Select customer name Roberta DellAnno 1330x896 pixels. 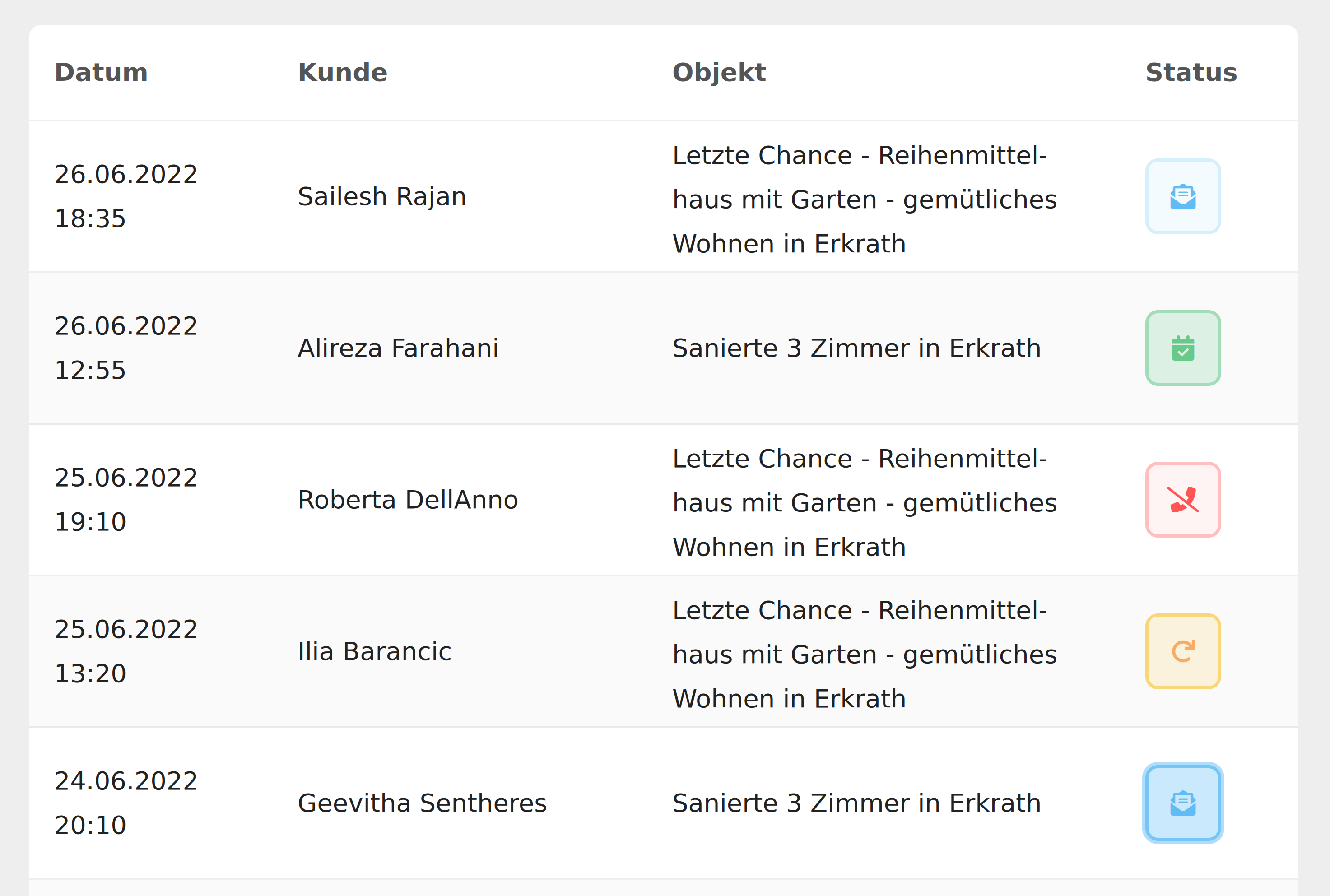tap(408, 499)
